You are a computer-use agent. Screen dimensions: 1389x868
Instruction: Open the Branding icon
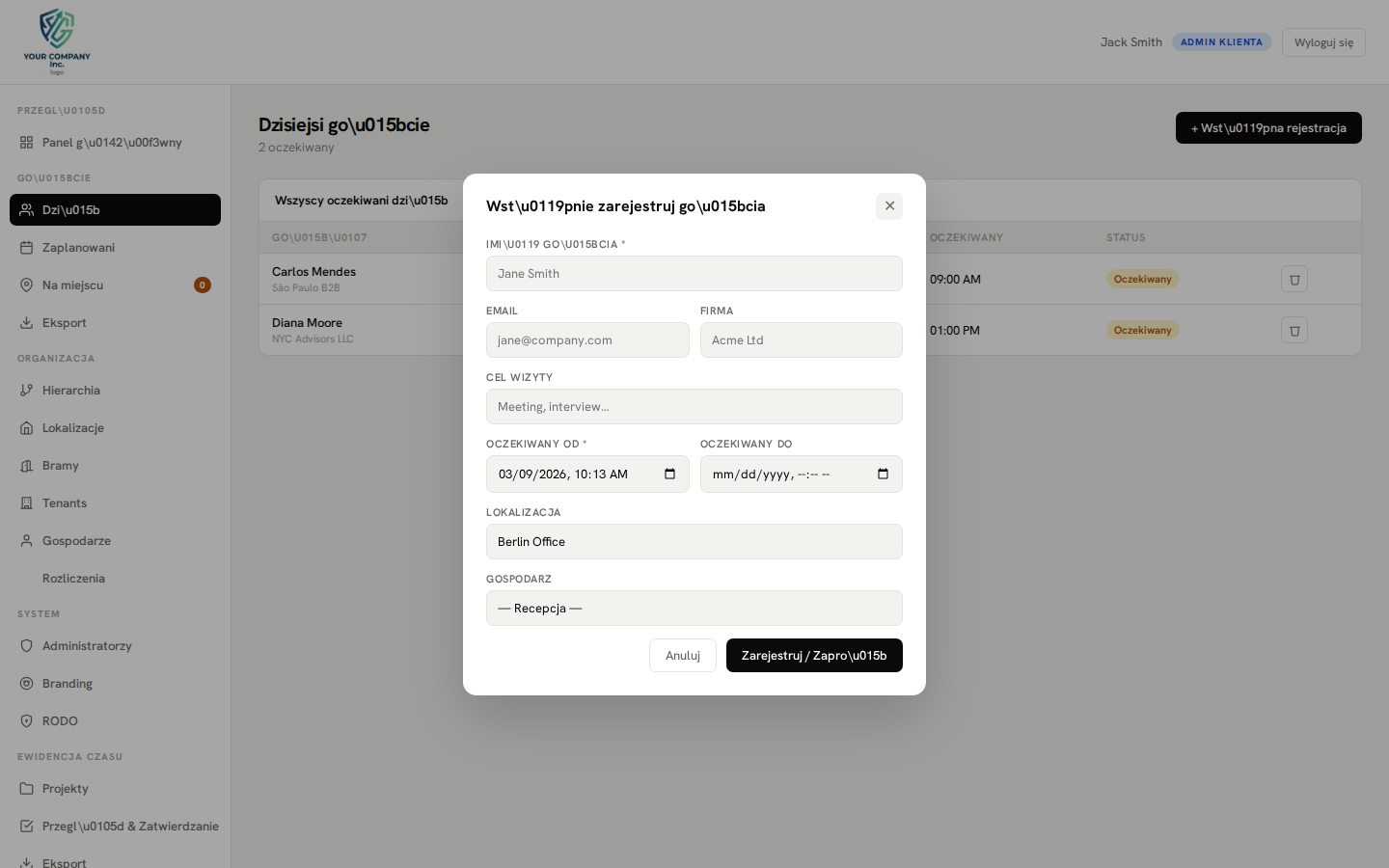27,683
